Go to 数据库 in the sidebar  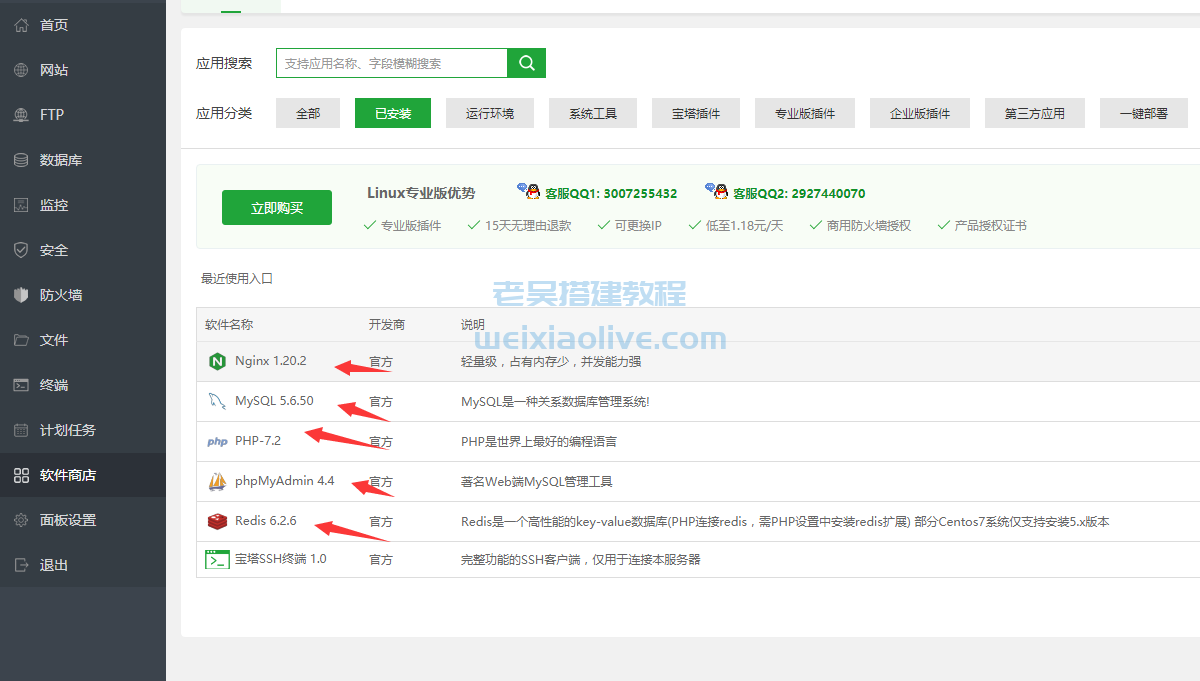pos(61,160)
